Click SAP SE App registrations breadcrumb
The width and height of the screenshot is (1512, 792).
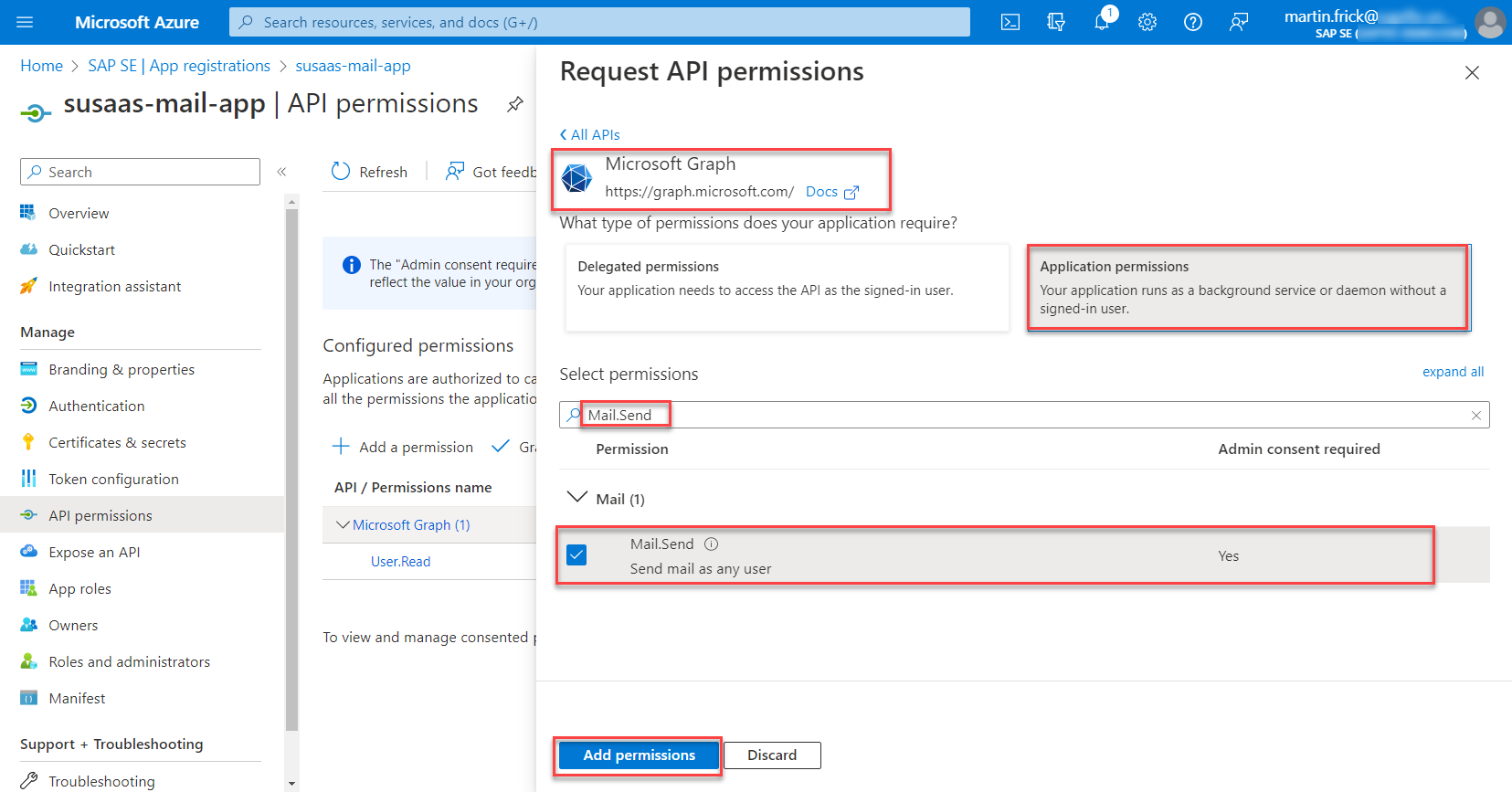179,66
